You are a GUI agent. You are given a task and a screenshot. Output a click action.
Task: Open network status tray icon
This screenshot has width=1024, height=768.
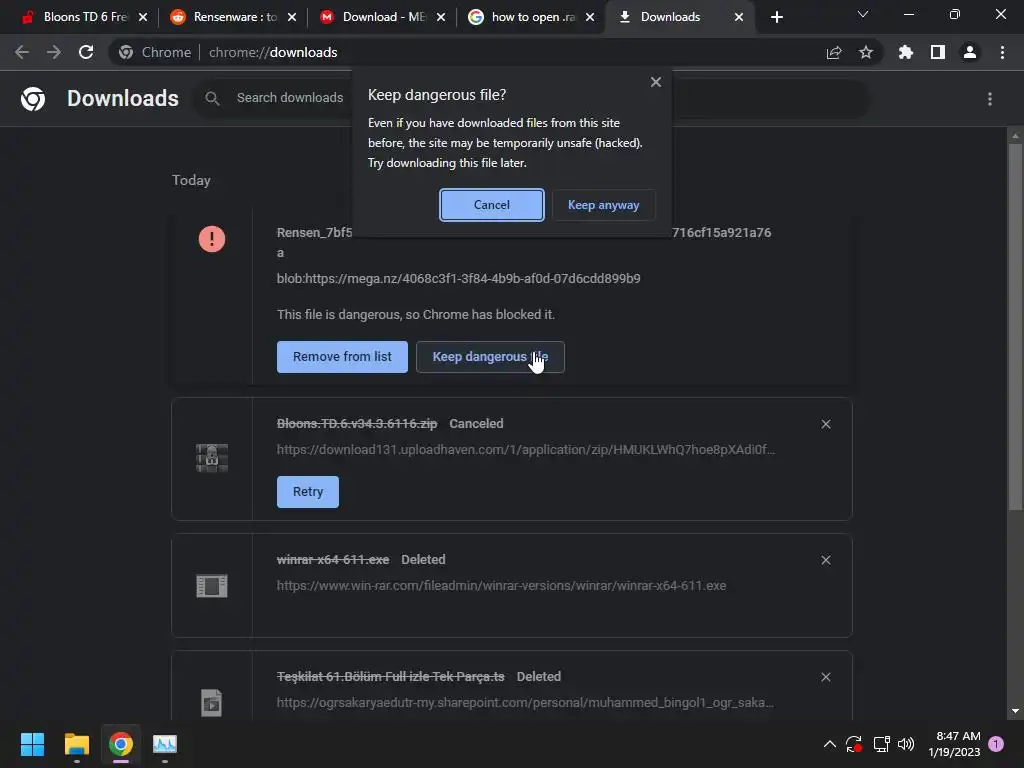(x=882, y=744)
